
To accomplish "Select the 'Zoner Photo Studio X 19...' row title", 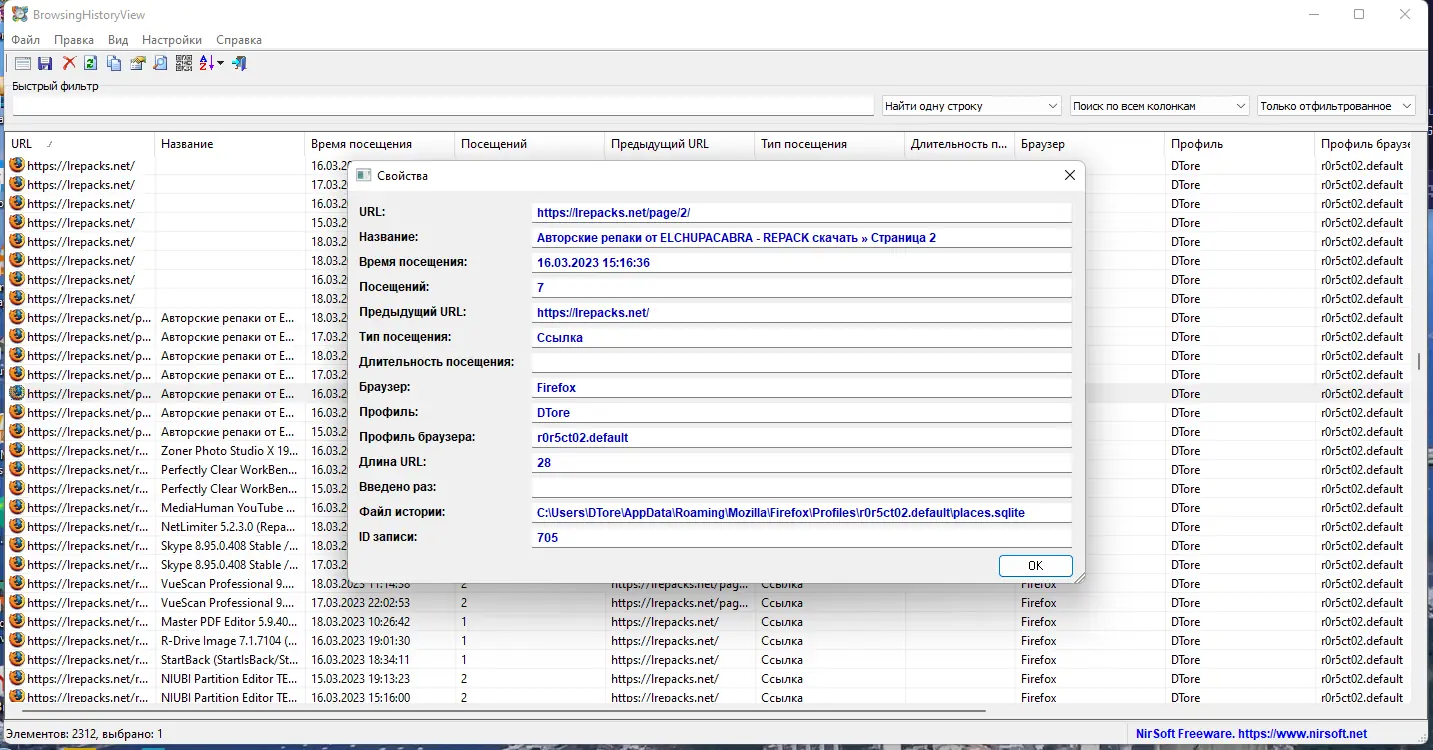I will coord(229,451).
